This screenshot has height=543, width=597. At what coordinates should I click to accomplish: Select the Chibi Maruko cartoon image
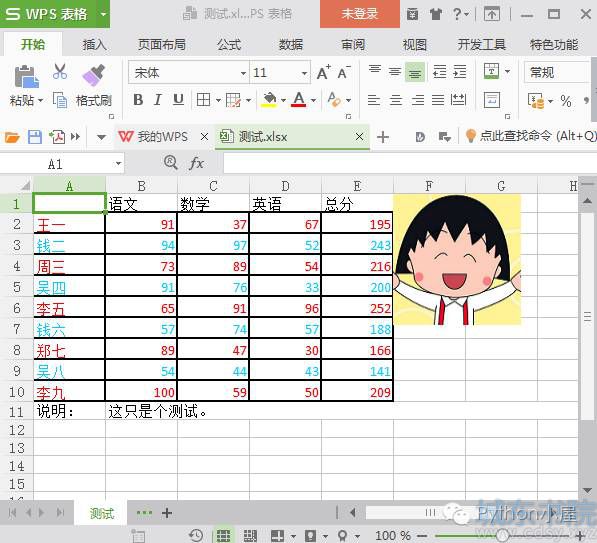pyautogui.click(x=457, y=260)
